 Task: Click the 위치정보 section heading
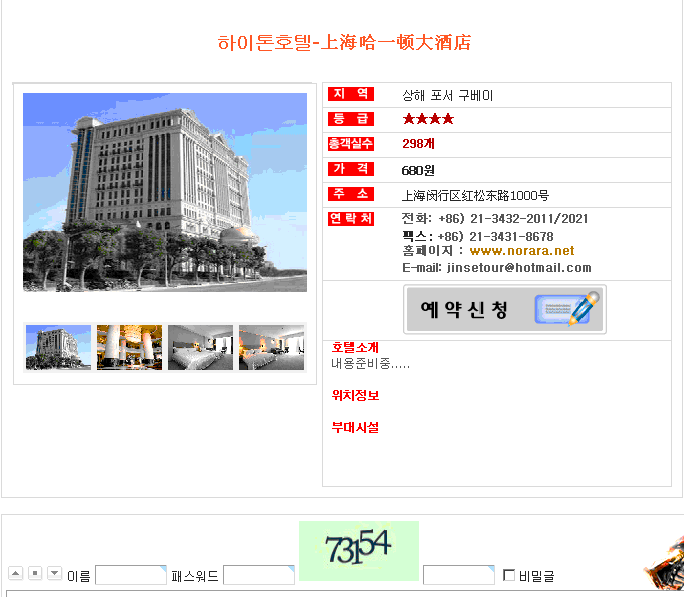[355, 396]
